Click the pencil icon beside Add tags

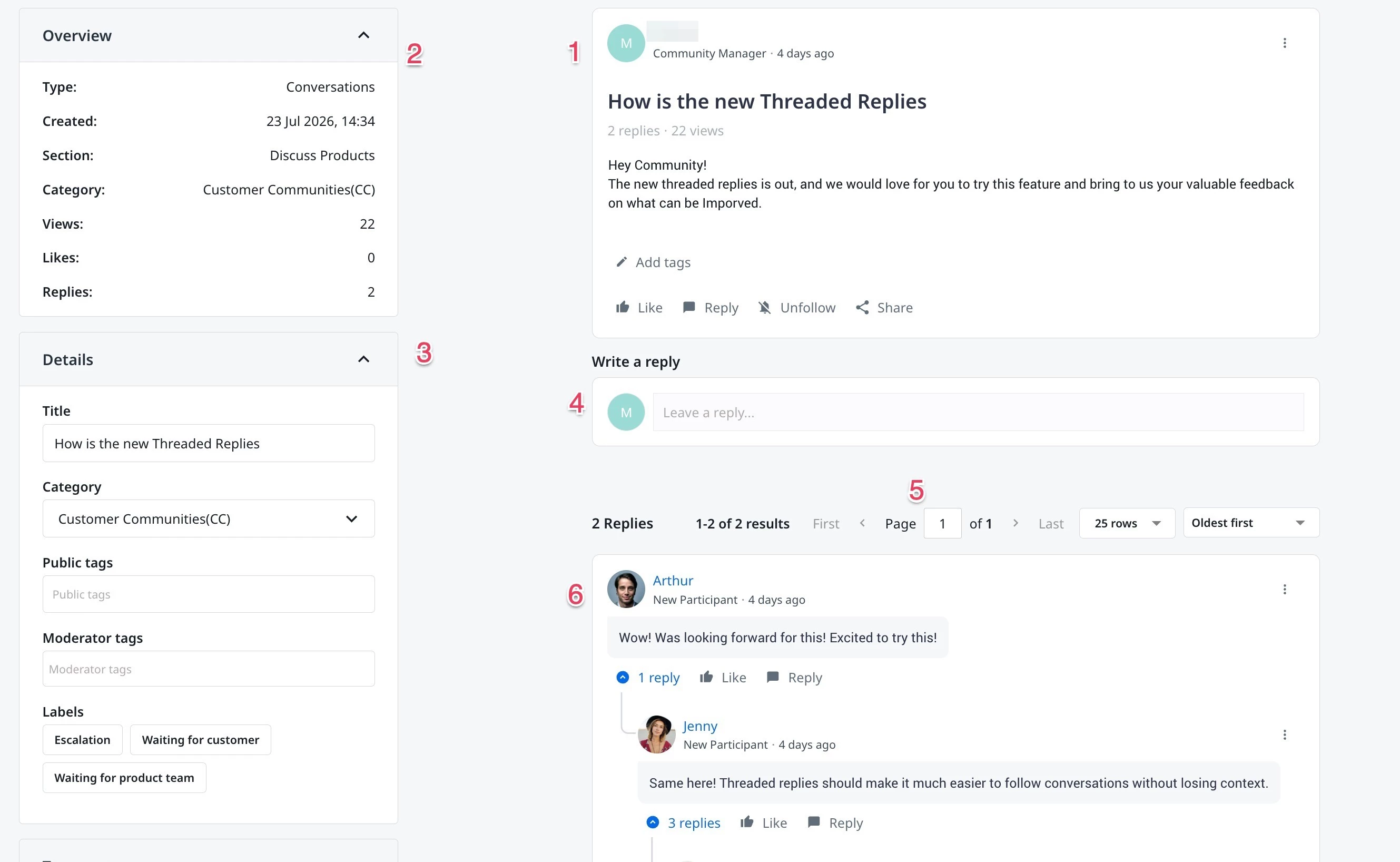pos(622,262)
